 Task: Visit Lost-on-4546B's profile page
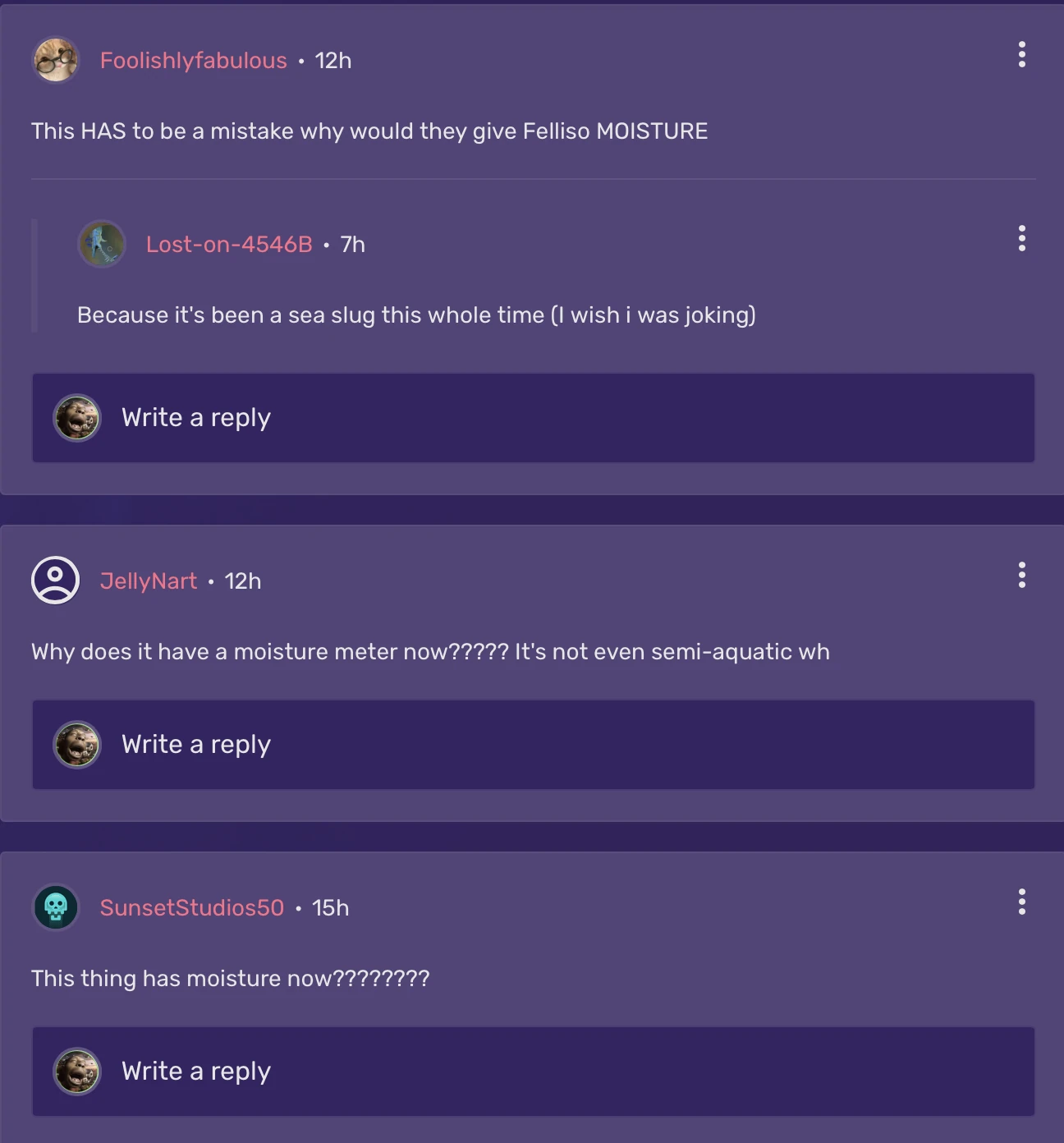pos(230,244)
